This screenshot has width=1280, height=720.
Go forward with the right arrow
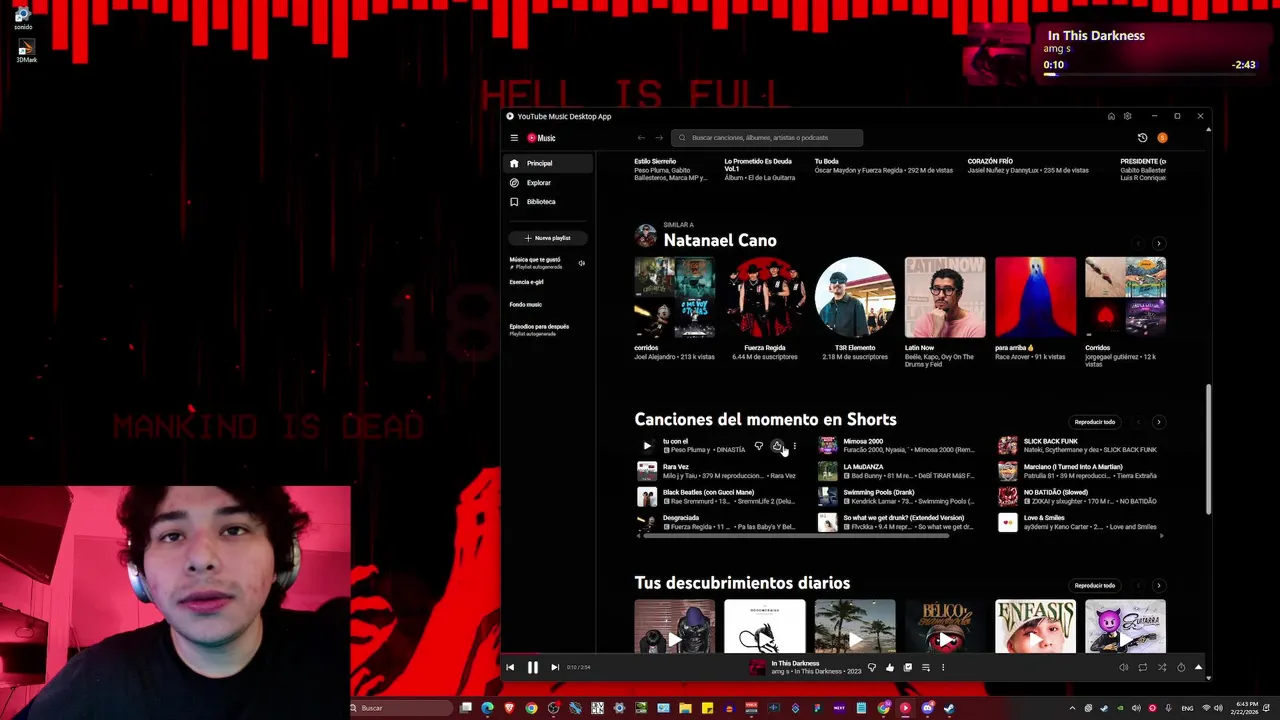tap(659, 138)
